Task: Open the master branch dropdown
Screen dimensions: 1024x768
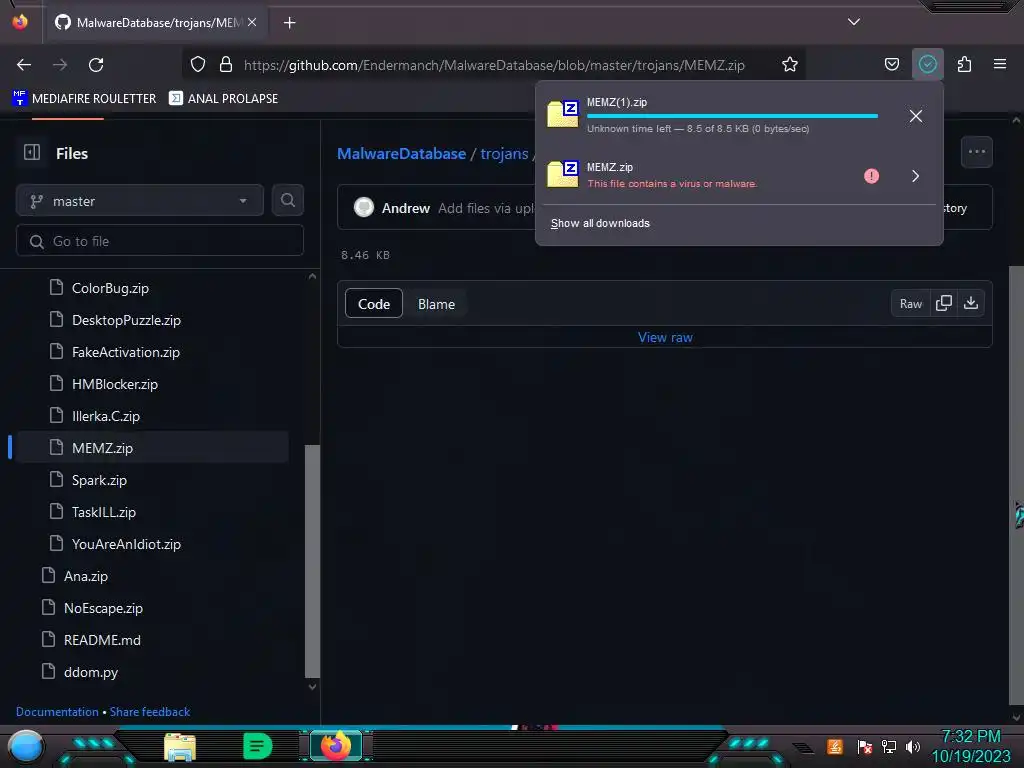Action: pyautogui.click(x=140, y=200)
